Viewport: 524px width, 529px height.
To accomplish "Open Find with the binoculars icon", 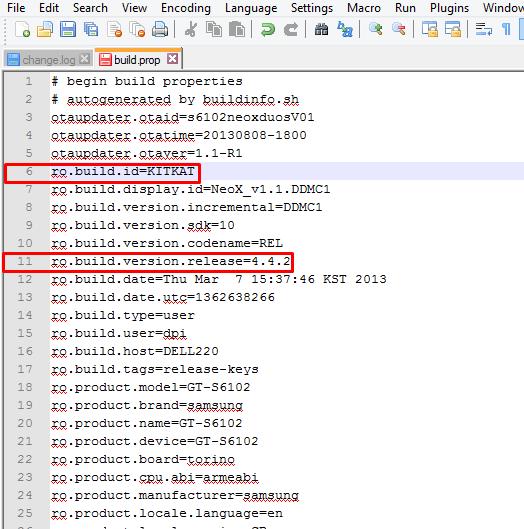I will (x=321, y=29).
